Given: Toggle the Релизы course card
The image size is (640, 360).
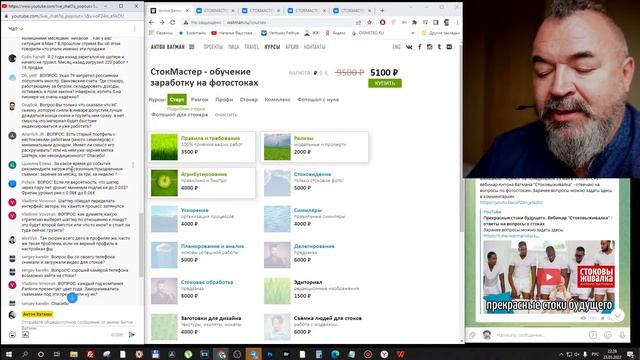Looking at the screenshot, I should pyautogui.click(x=315, y=147).
